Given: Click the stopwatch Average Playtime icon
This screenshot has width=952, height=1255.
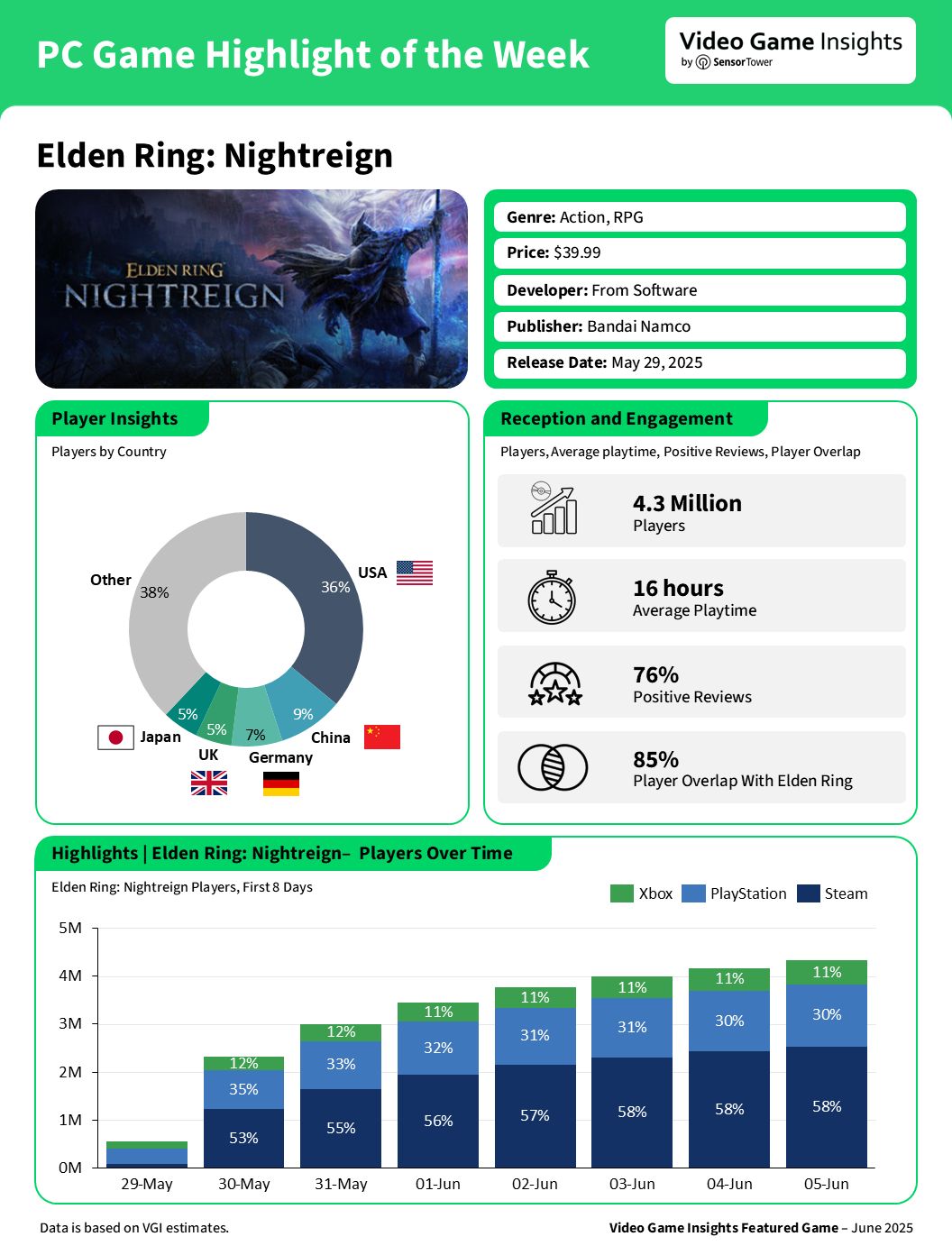Looking at the screenshot, I should 552,597.
